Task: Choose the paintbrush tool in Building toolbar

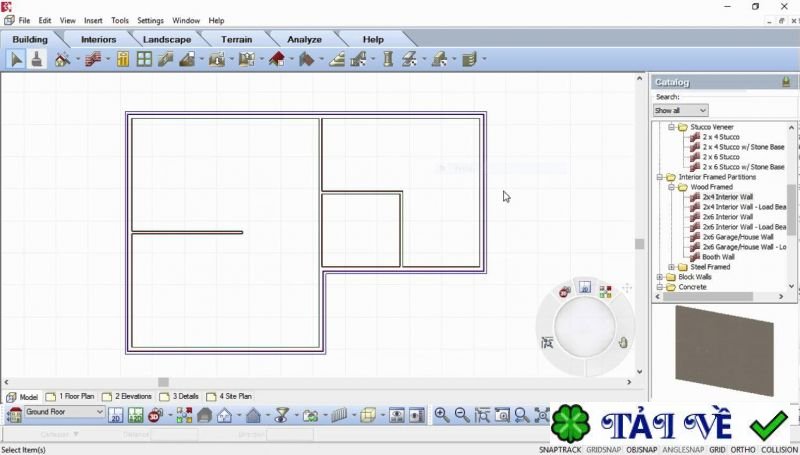Action: point(36,59)
